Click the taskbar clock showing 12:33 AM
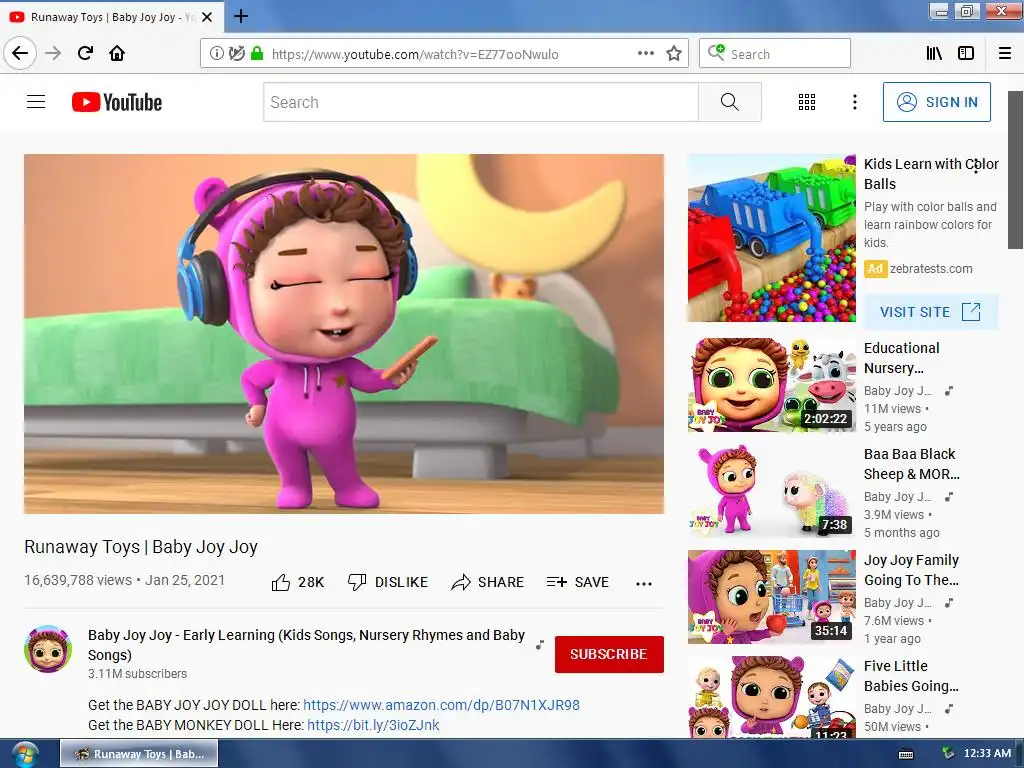This screenshot has height=768, width=1024. coord(987,754)
